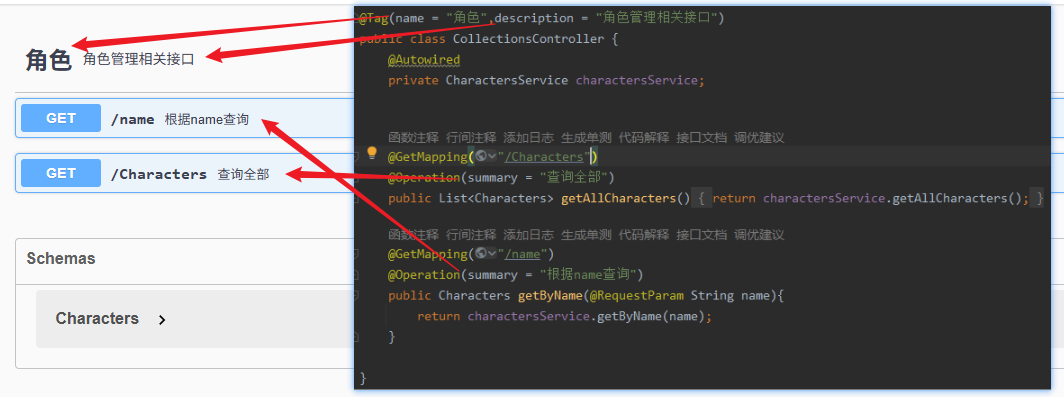Click 函数注释 above getAllCharacters method

tap(413, 138)
